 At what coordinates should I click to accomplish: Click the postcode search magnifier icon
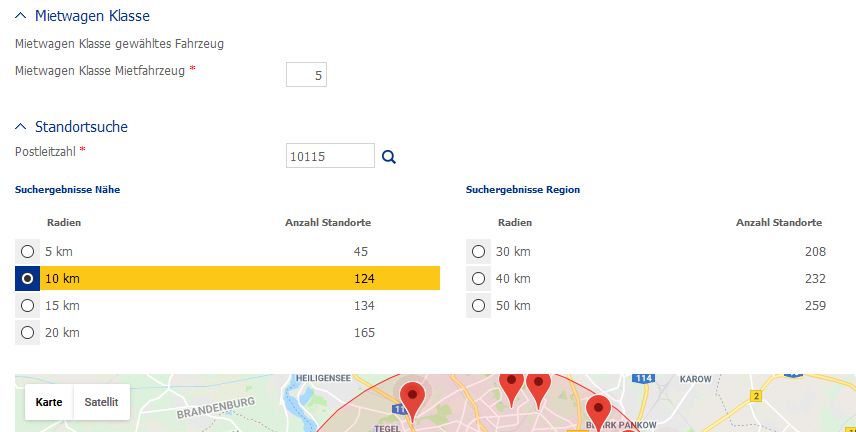tap(389, 157)
